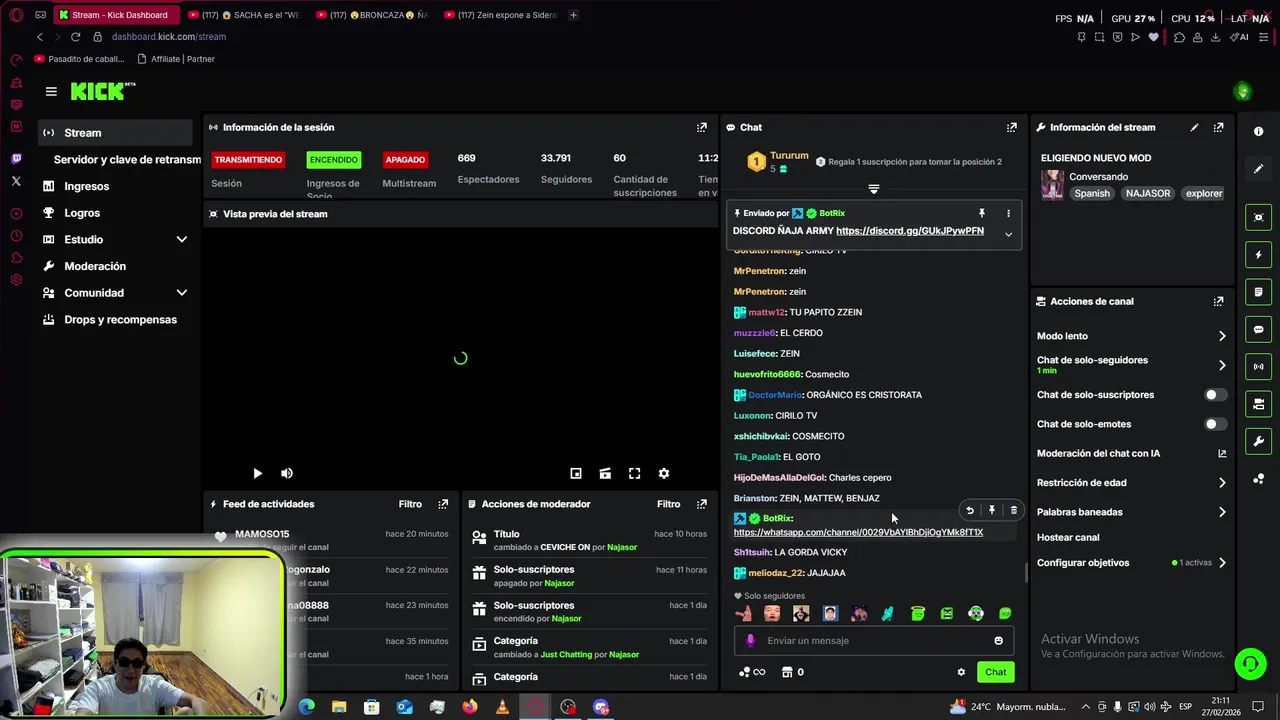Image resolution: width=1280 pixels, height=720 pixels.
Task: Pop out the Información del stream panel
Action: tap(1218, 127)
